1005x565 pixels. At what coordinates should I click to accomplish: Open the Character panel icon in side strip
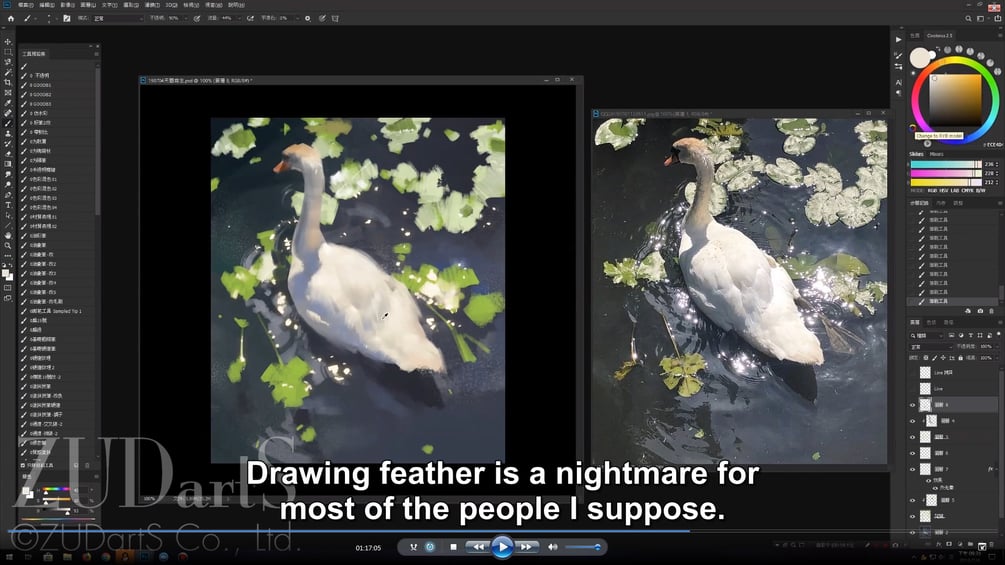[x=899, y=82]
